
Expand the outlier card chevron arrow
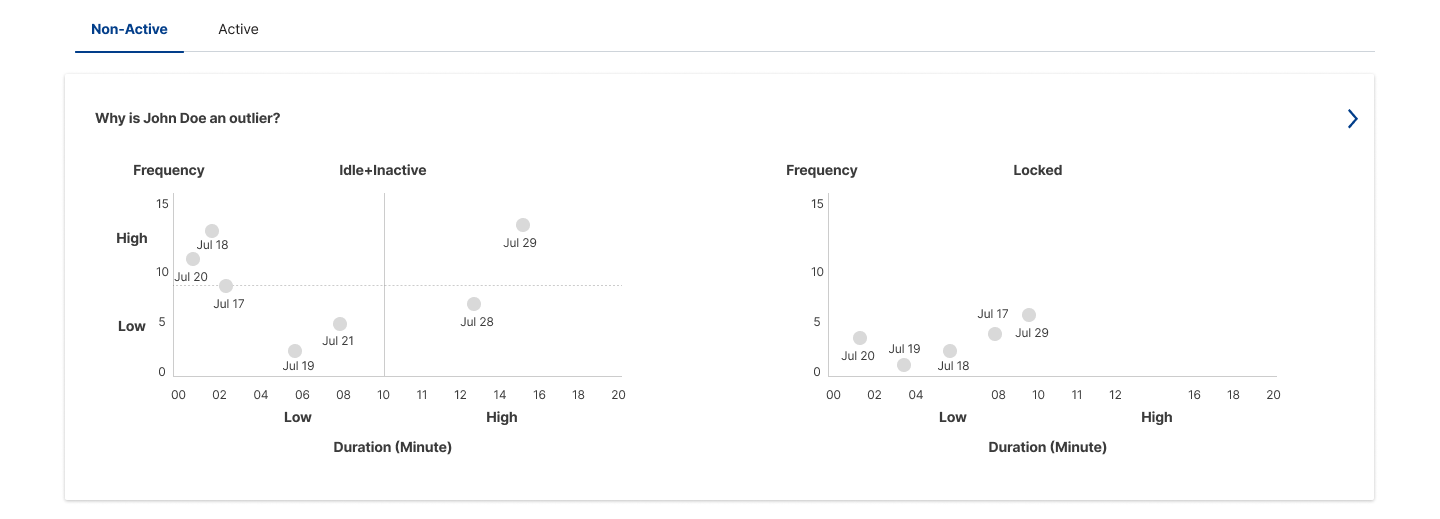[1352, 119]
